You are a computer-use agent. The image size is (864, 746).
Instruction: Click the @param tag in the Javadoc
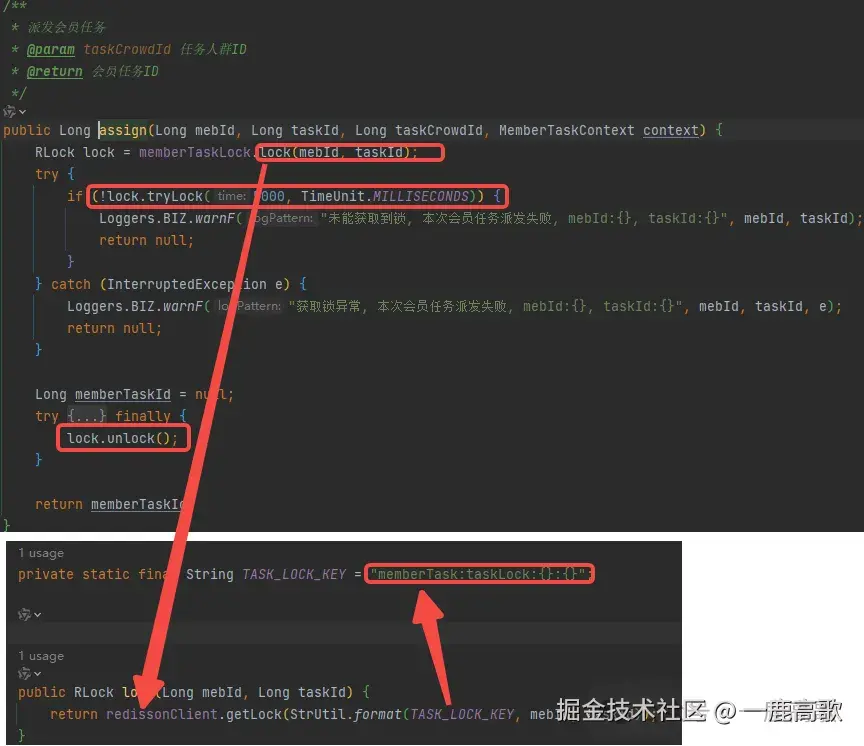pos(50,49)
